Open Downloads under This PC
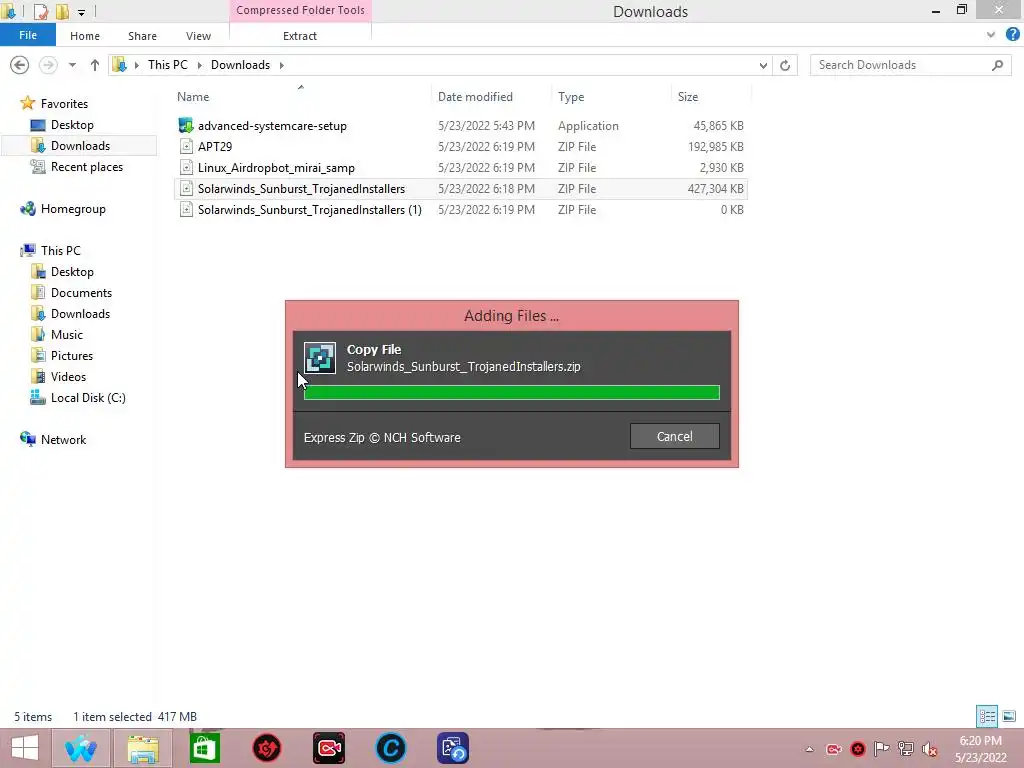 [x=80, y=313]
